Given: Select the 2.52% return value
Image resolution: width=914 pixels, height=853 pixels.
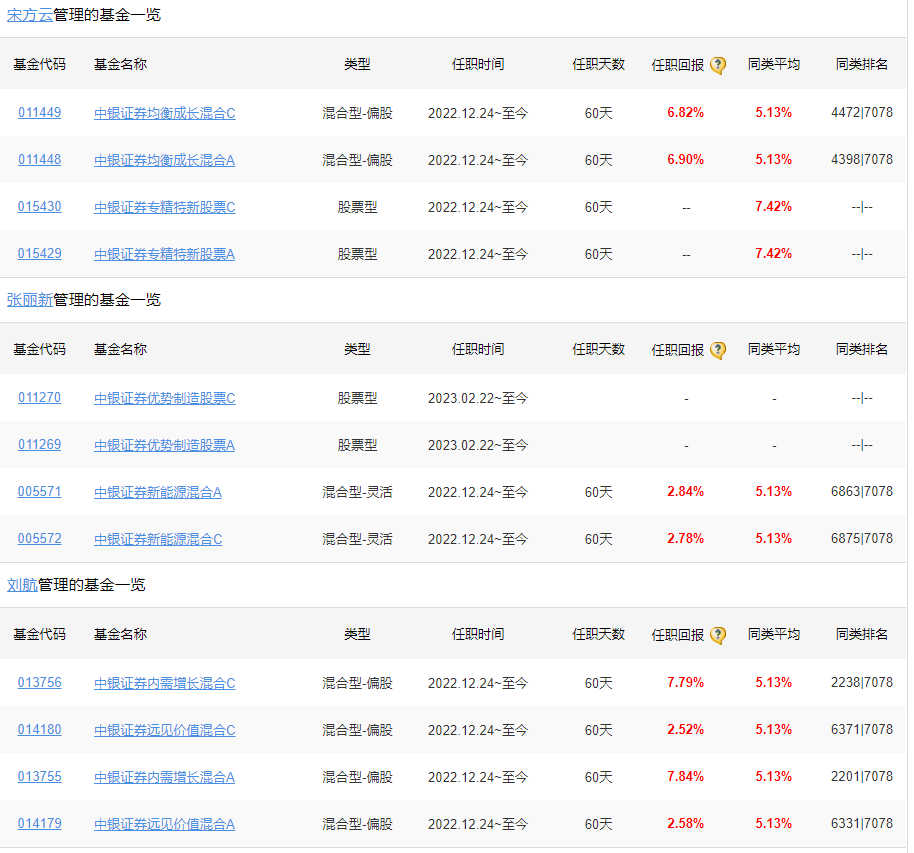Looking at the screenshot, I should pos(686,730).
